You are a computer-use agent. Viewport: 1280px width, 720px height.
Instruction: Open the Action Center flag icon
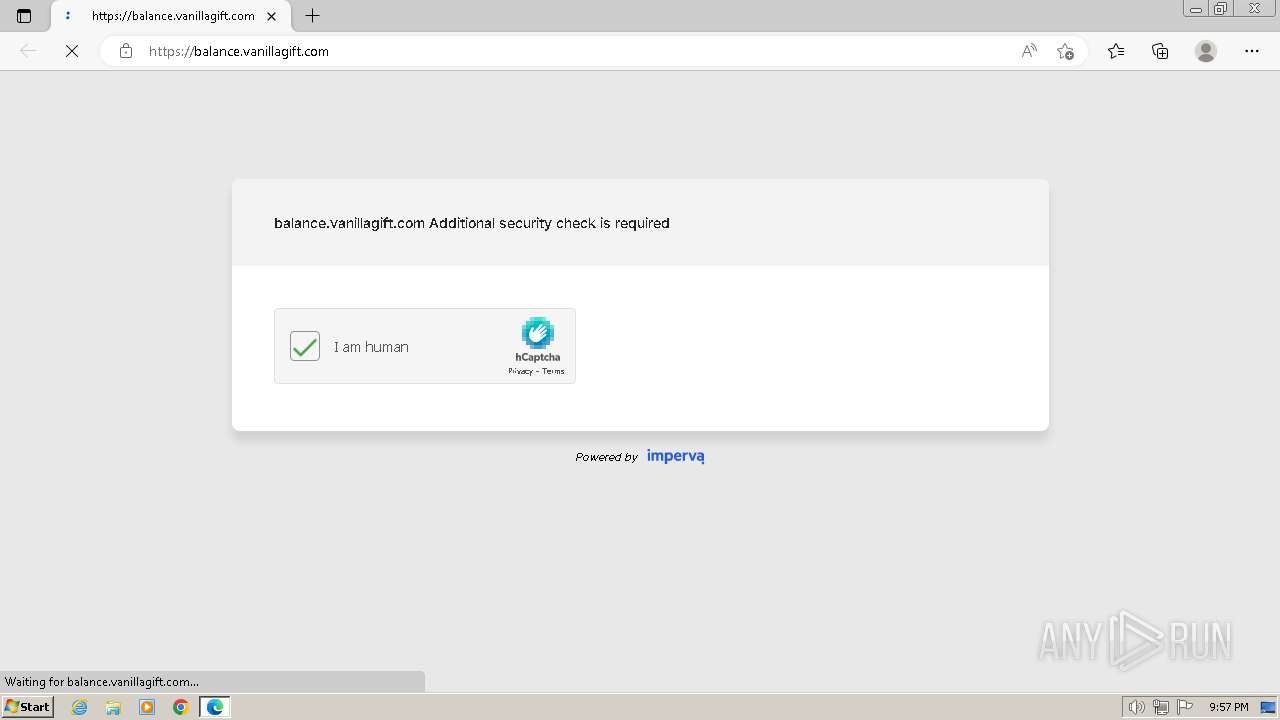pyautogui.click(x=1185, y=707)
